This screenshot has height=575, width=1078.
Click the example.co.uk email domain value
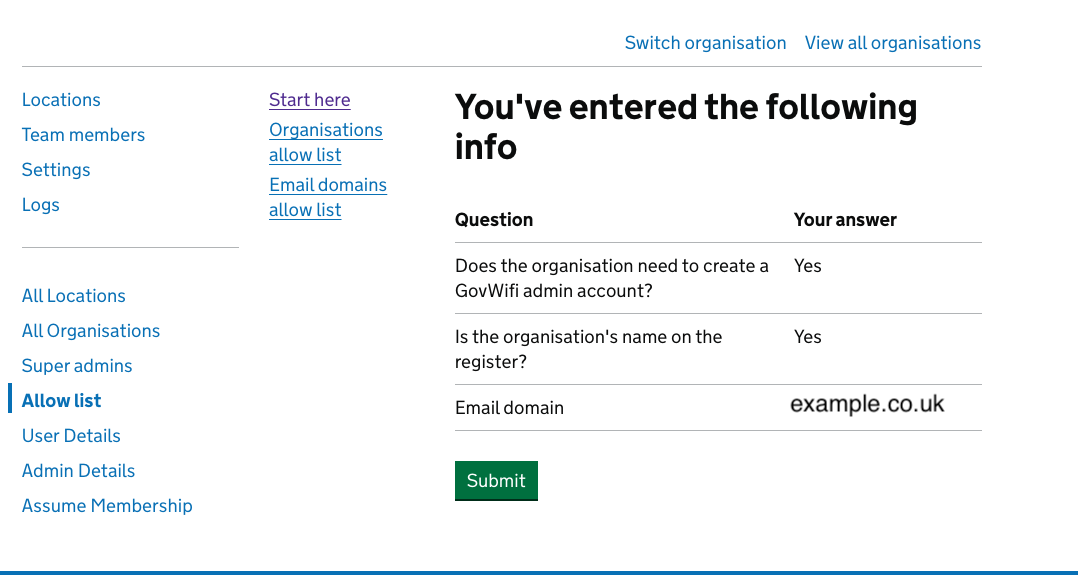click(x=867, y=404)
